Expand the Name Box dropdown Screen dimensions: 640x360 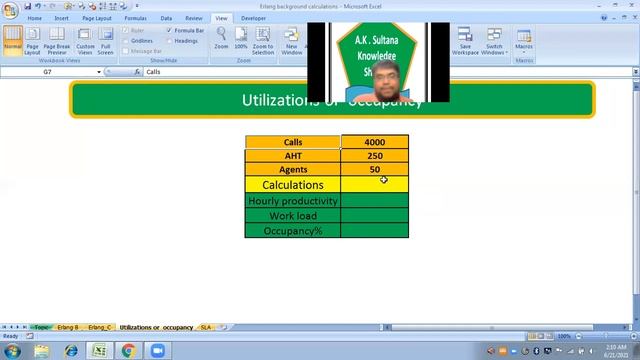click(99, 72)
